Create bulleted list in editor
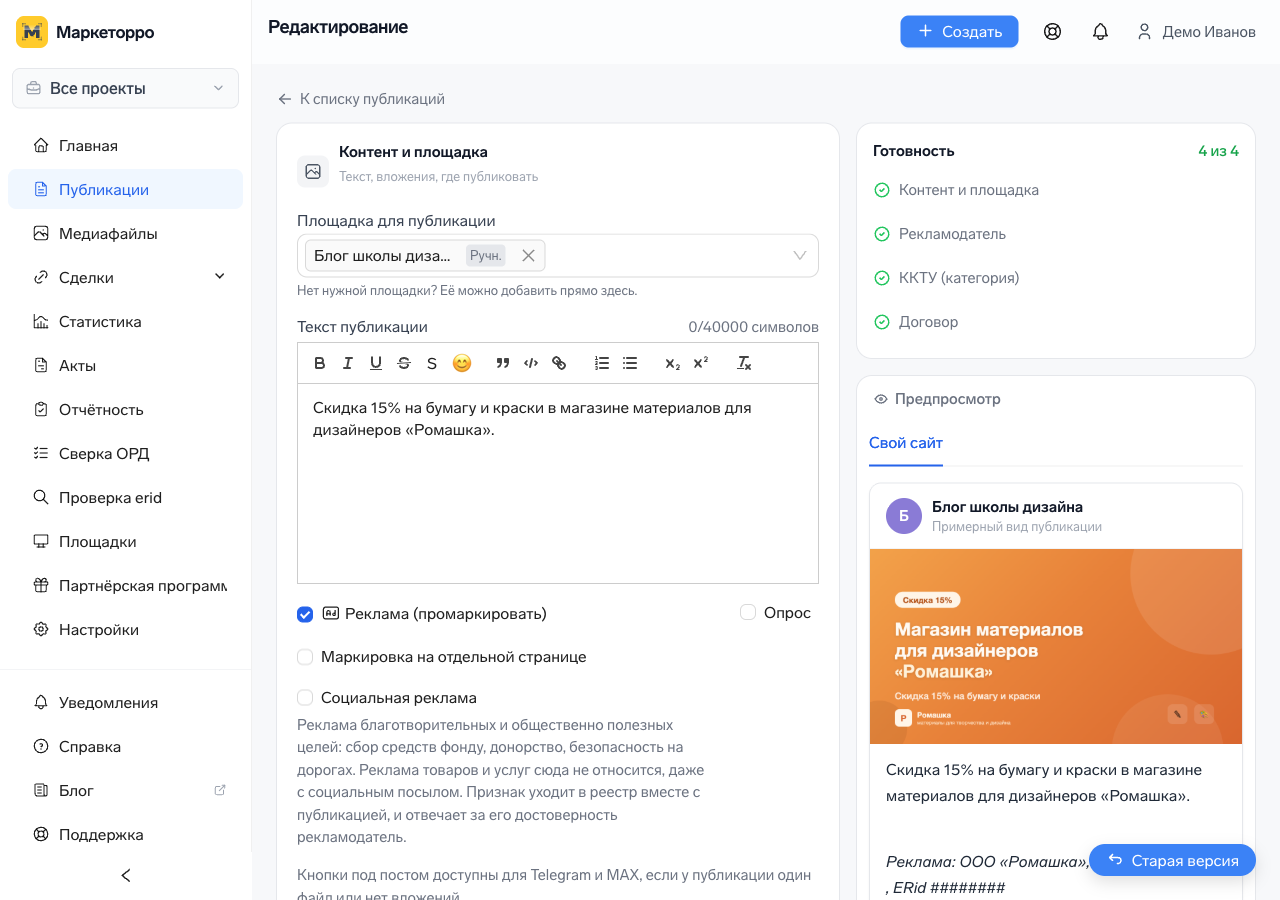 tap(630, 363)
